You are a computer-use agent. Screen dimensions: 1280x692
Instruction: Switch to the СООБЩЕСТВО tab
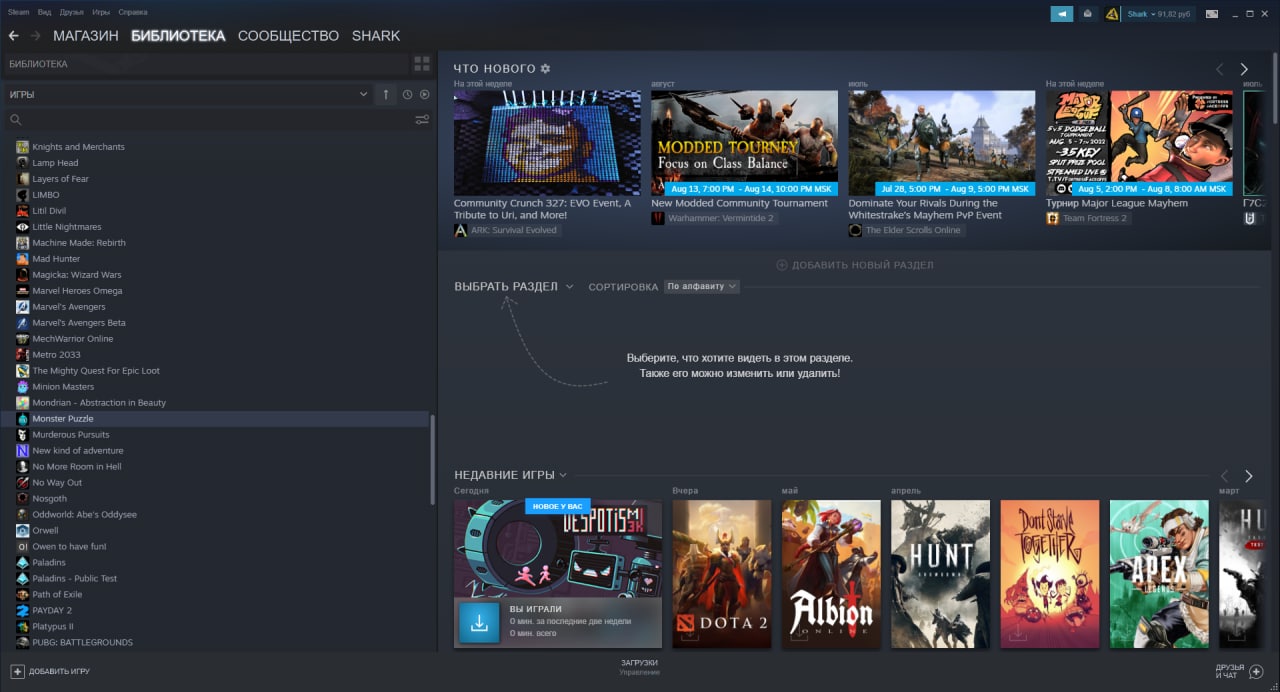coord(288,36)
